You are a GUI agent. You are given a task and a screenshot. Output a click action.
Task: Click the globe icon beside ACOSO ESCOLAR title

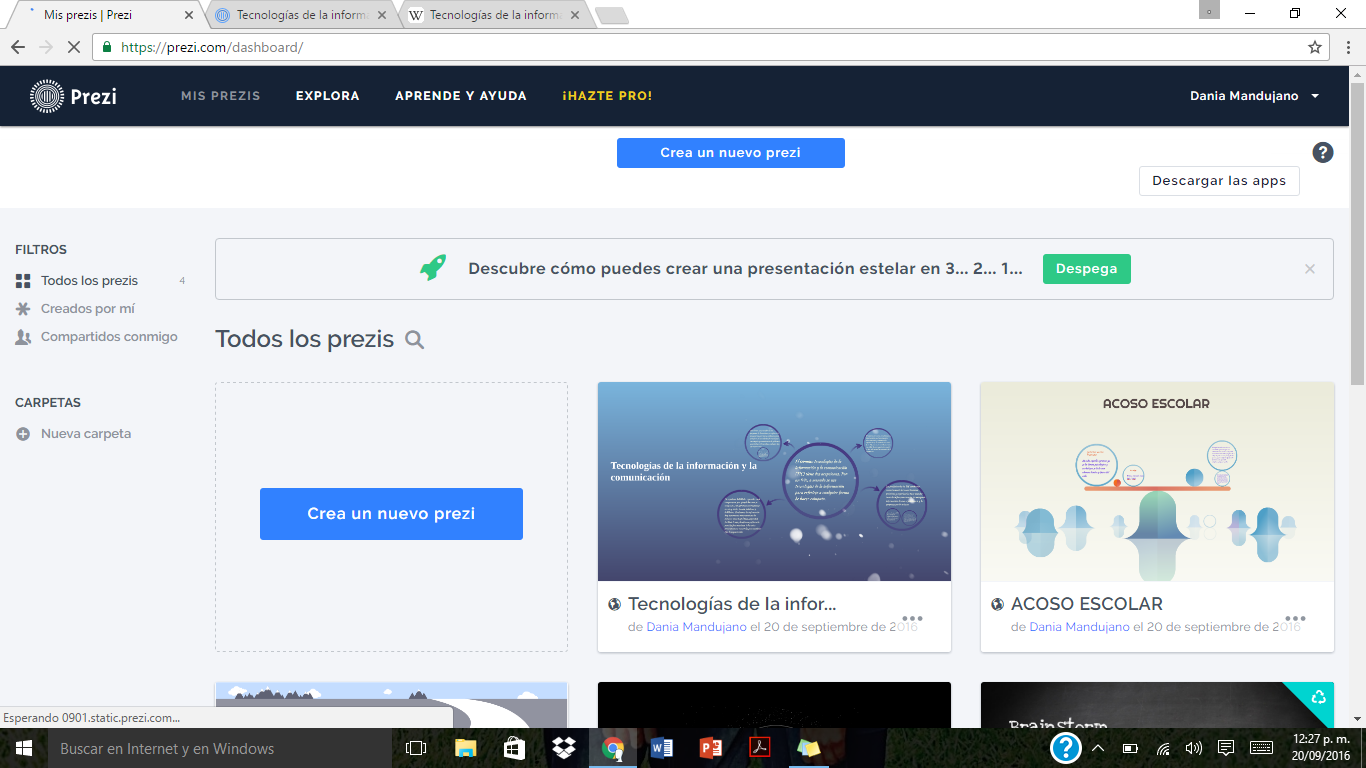[x=998, y=604]
